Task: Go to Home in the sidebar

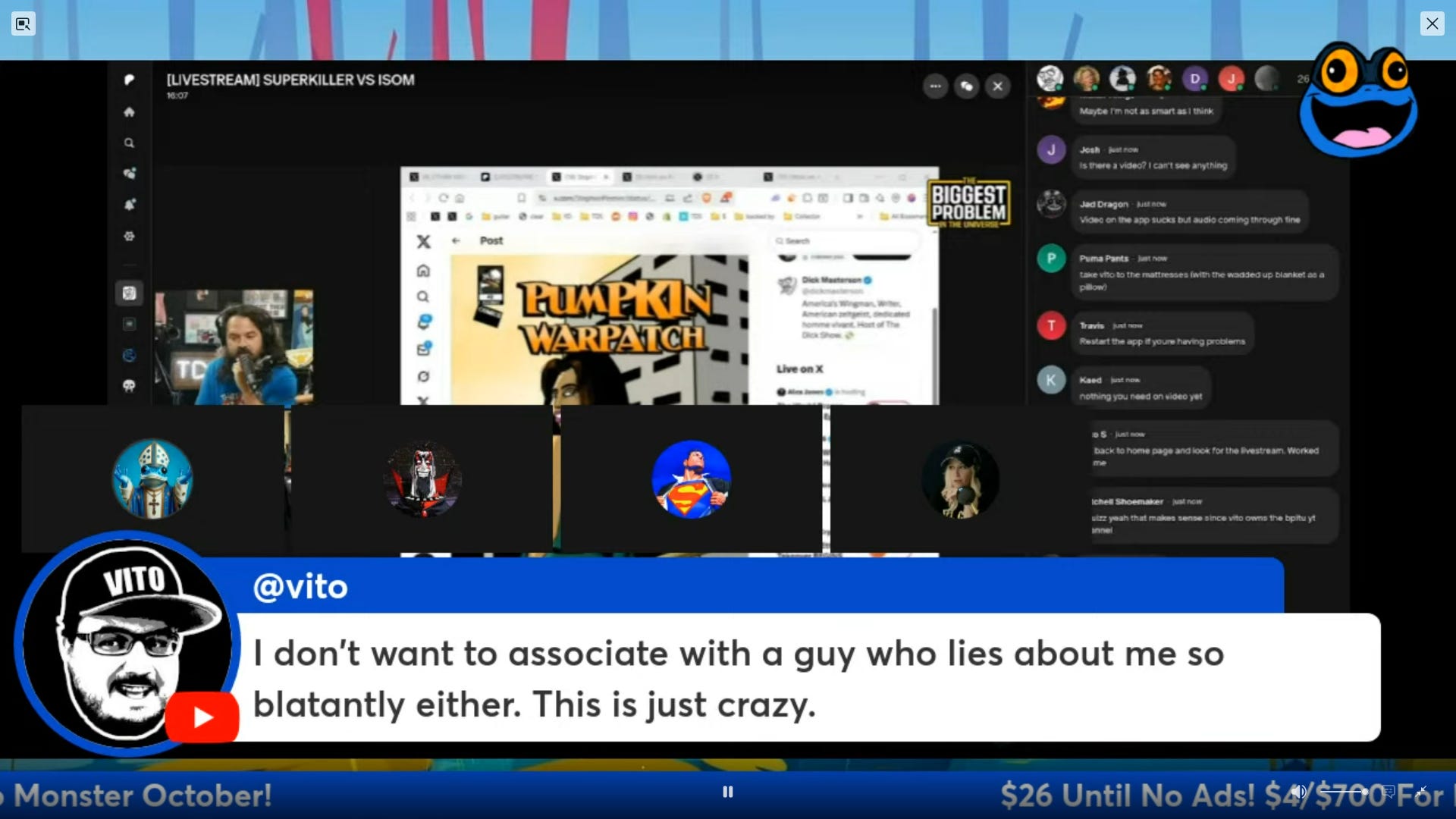Action: click(x=129, y=112)
